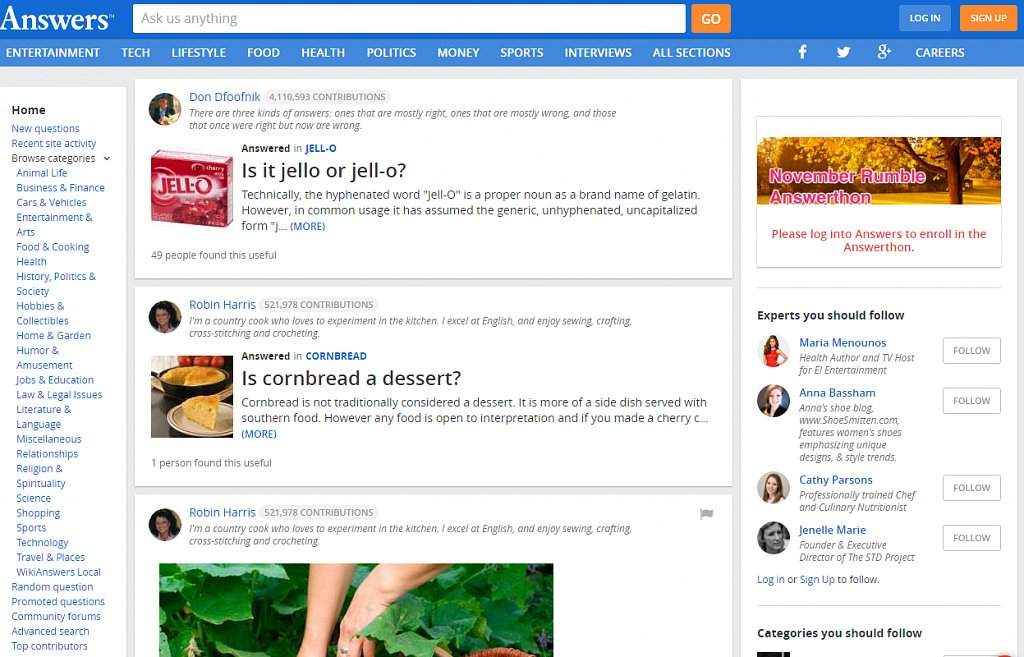
Task: Collapse the Browse categories arrow
Action: coord(106,159)
